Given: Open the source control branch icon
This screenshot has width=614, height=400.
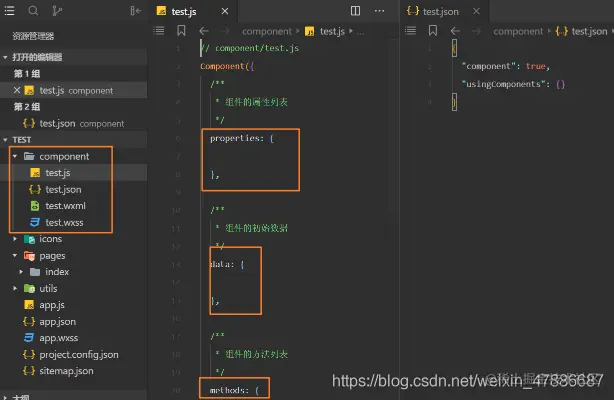Looking at the screenshot, I should [57, 11].
